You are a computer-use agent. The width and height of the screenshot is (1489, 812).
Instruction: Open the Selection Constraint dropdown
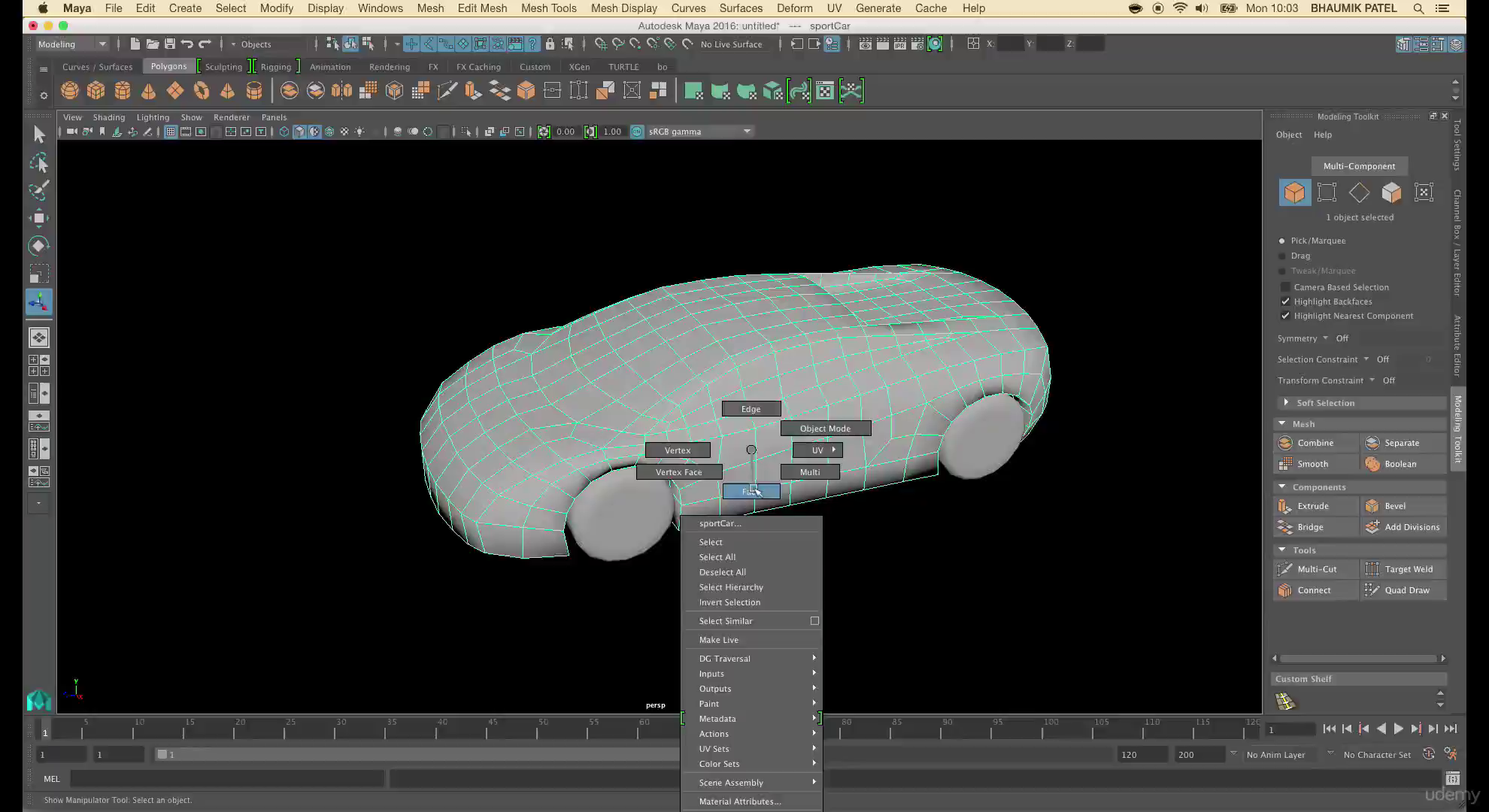[1366, 359]
